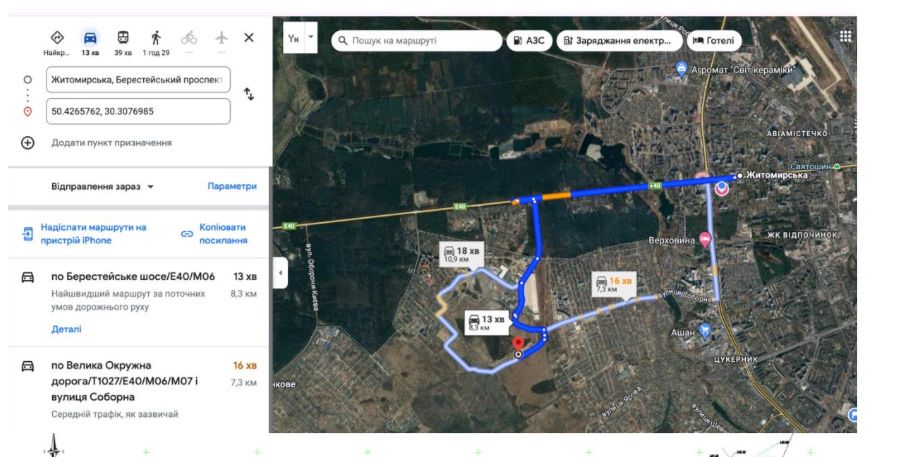
Task: Open the departure time dropdown
Action: point(102,186)
